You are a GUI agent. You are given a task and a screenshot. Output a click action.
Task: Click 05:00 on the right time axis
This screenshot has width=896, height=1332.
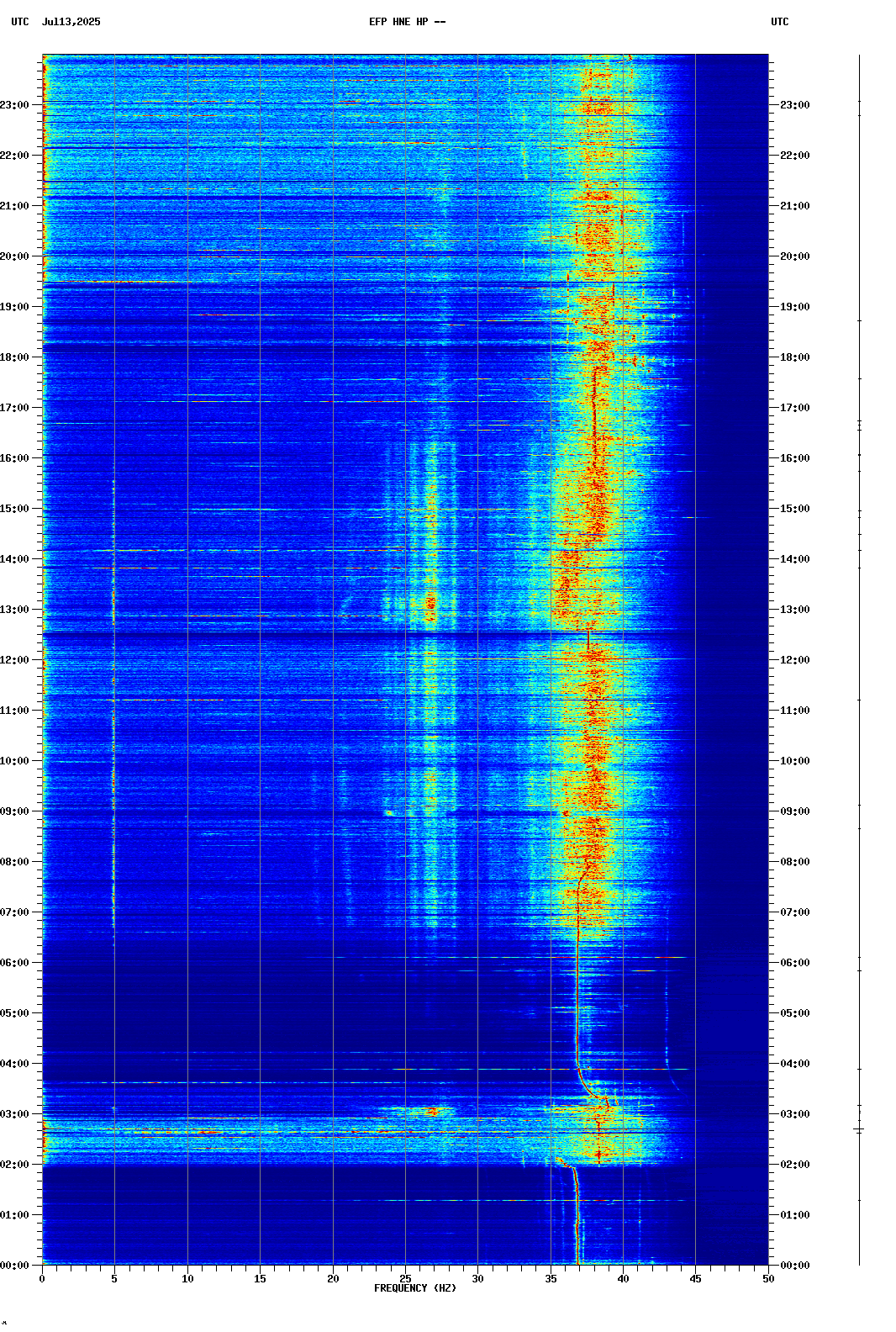(x=795, y=1013)
